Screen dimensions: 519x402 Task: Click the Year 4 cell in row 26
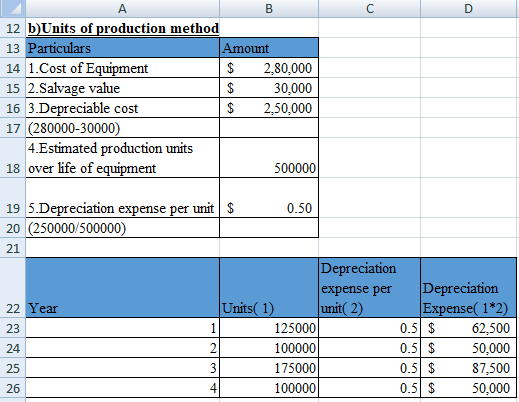tap(123, 388)
